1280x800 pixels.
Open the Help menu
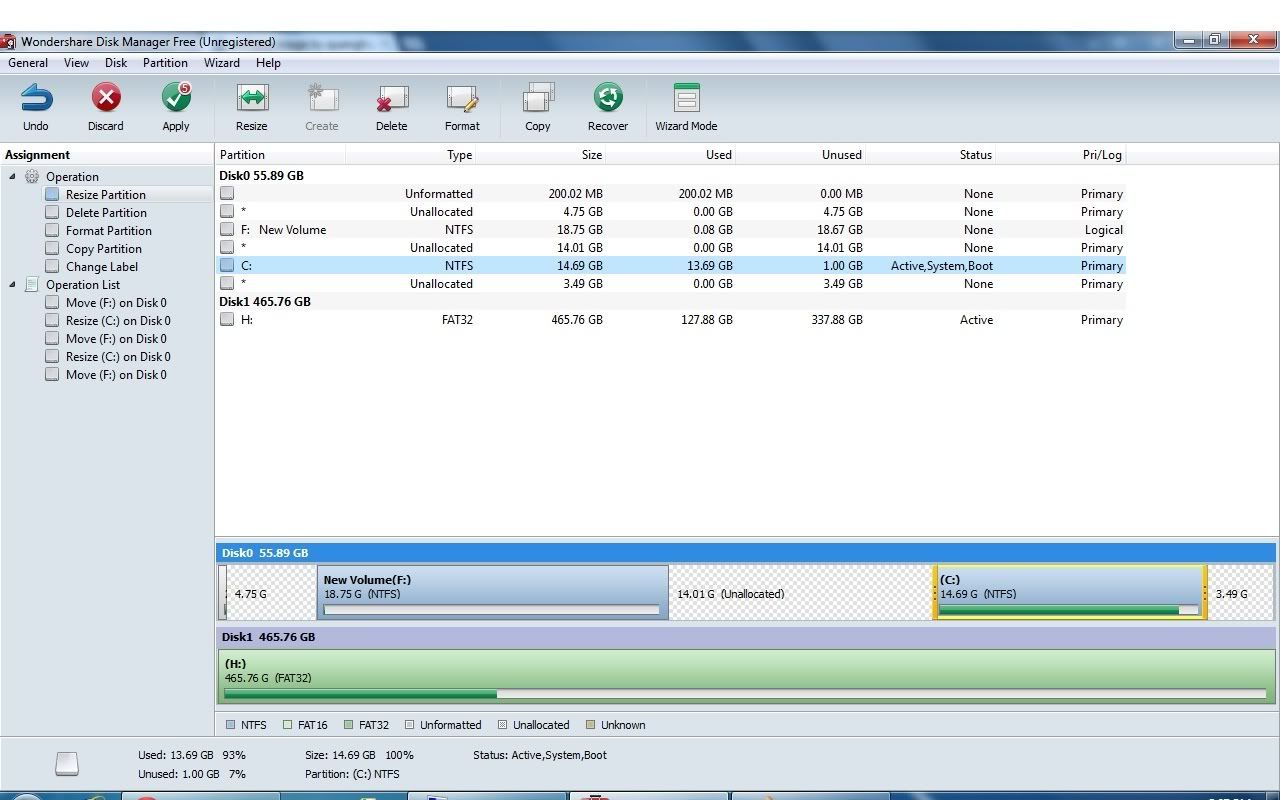click(x=268, y=63)
